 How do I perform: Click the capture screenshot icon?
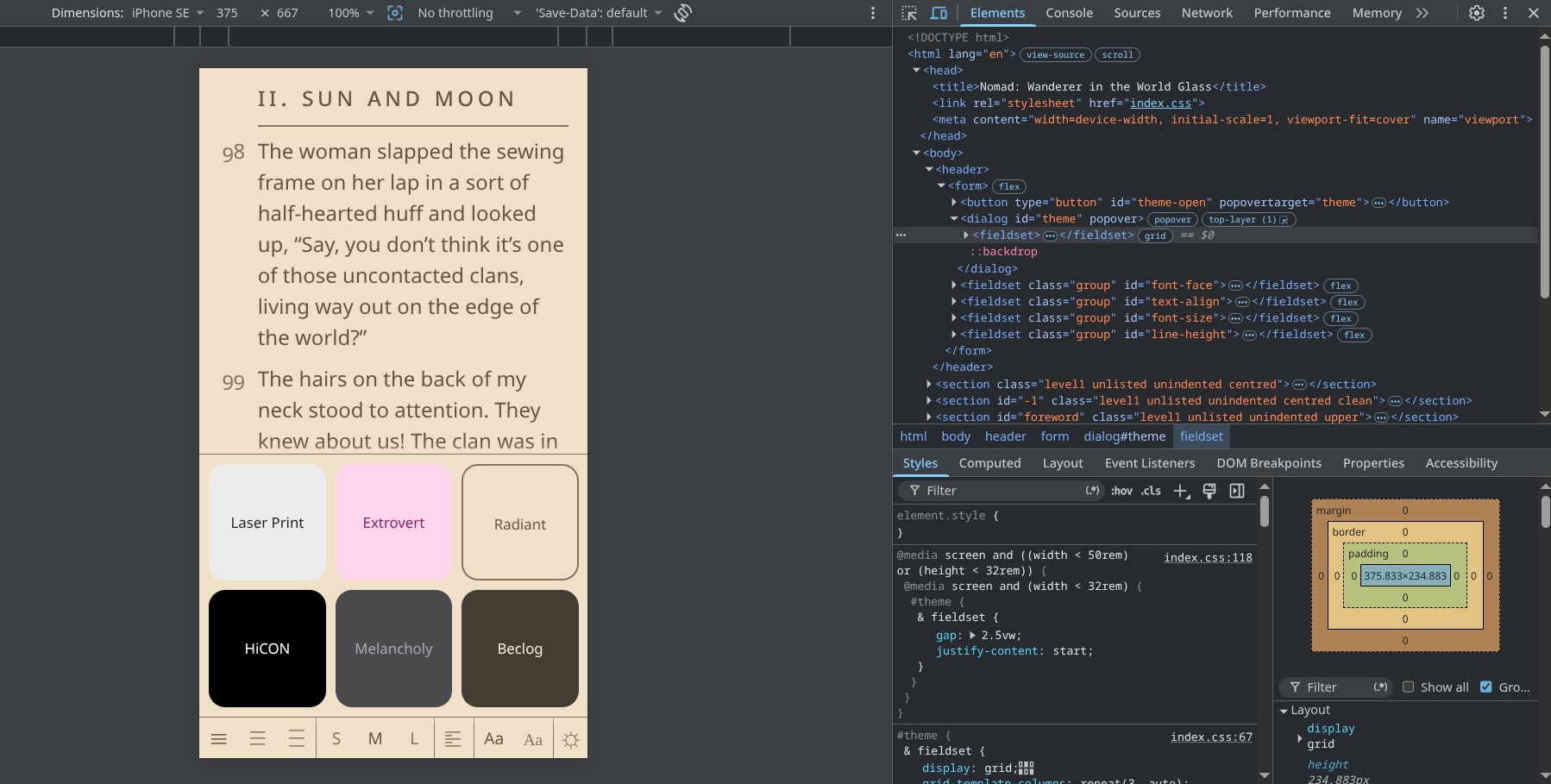[x=395, y=13]
